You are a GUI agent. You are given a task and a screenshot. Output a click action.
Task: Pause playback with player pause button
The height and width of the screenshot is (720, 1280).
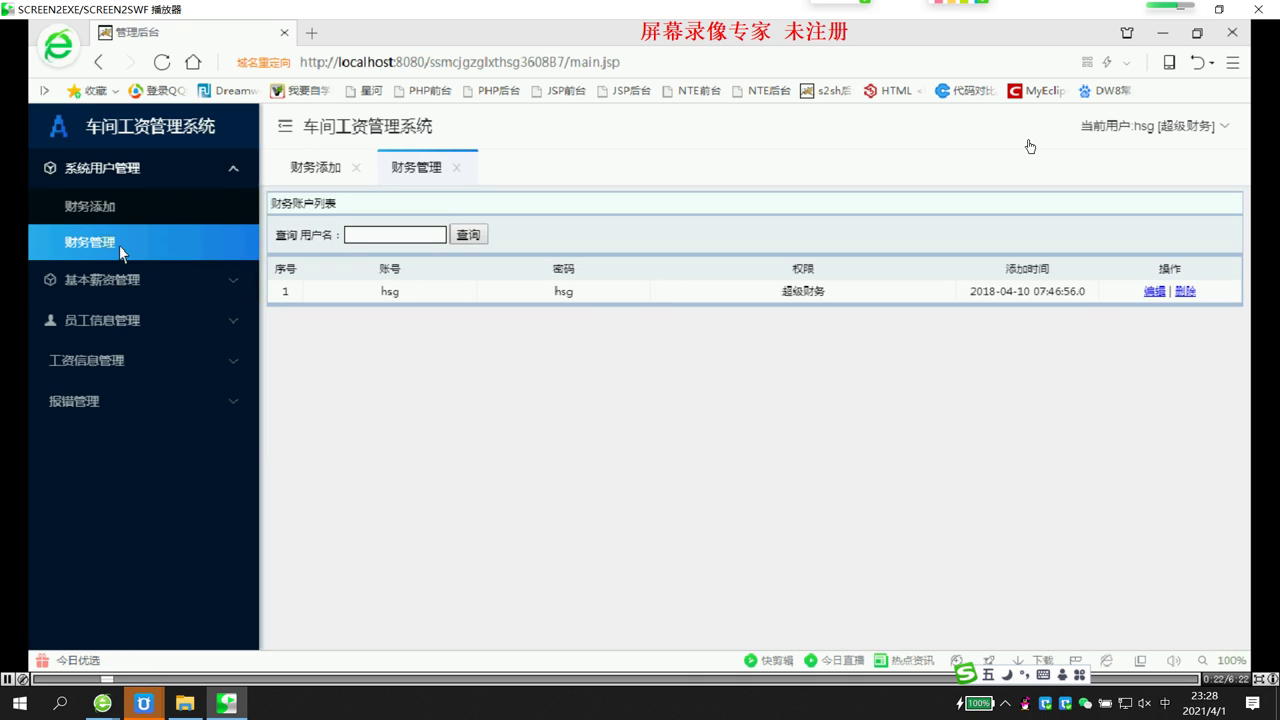pyautogui.click(x=8, y=679)
